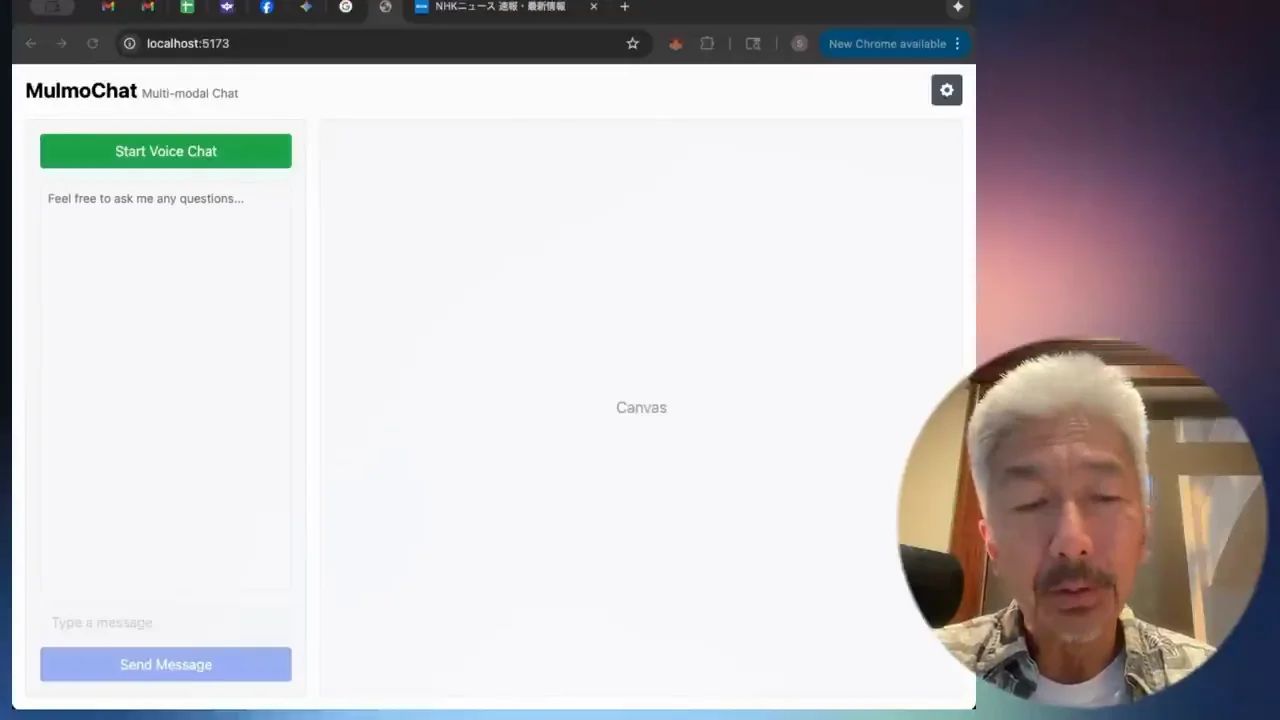Click the Send Message button
The width and height of the screenshot is (1280, 720).
(x=166, y=664)
